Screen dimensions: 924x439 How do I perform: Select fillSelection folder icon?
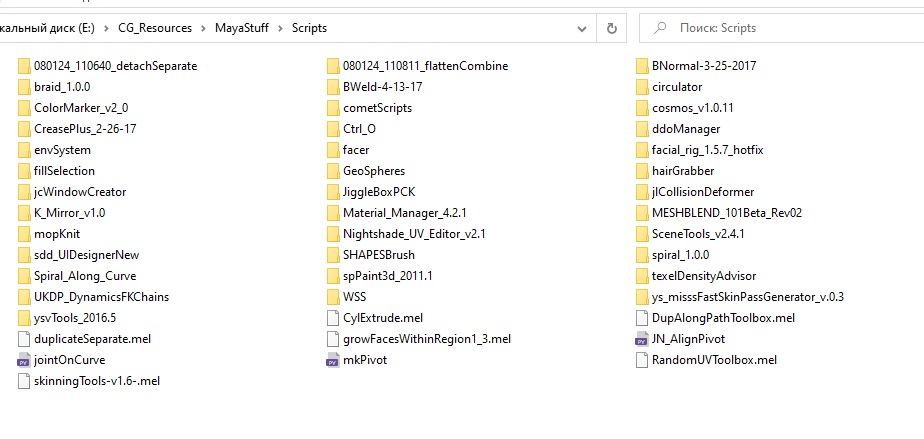point(24,171)
